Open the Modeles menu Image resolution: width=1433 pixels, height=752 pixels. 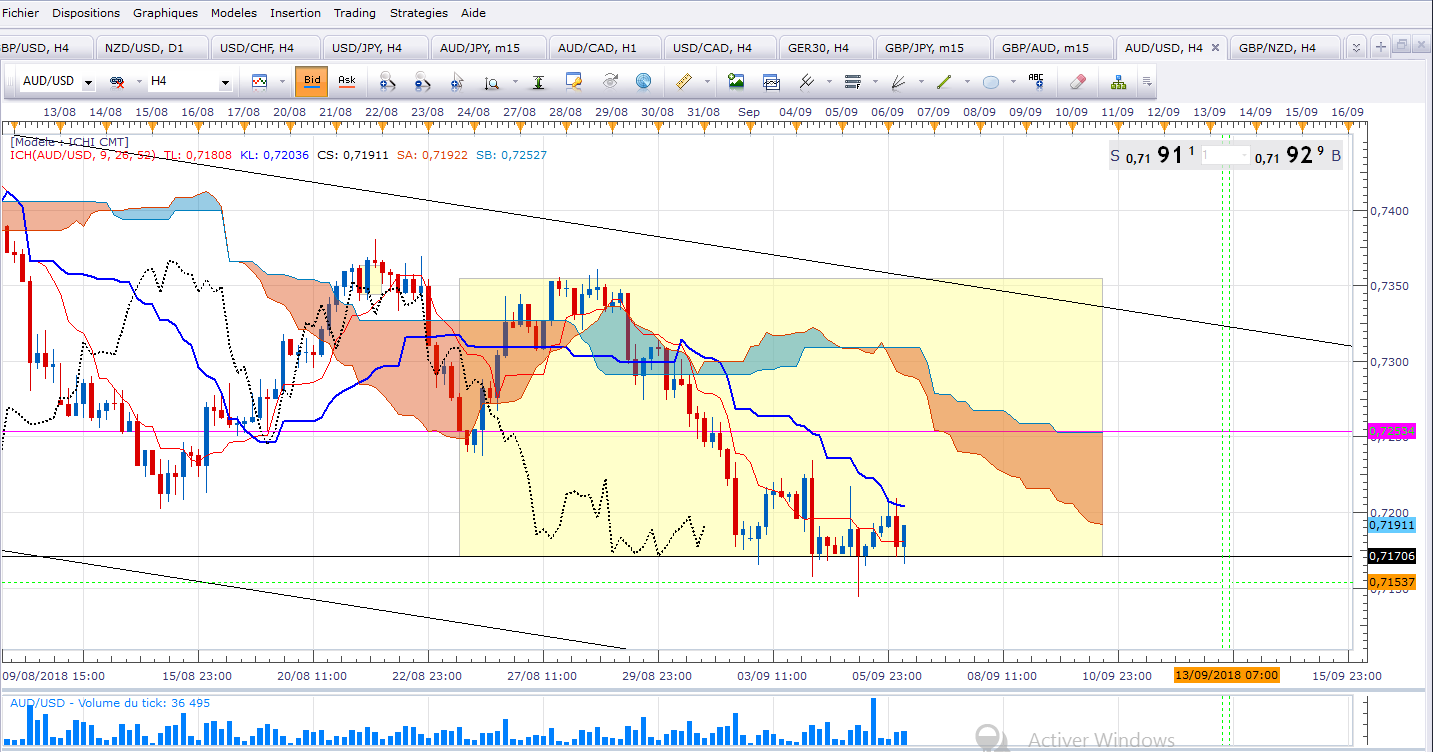click(234, 13)
